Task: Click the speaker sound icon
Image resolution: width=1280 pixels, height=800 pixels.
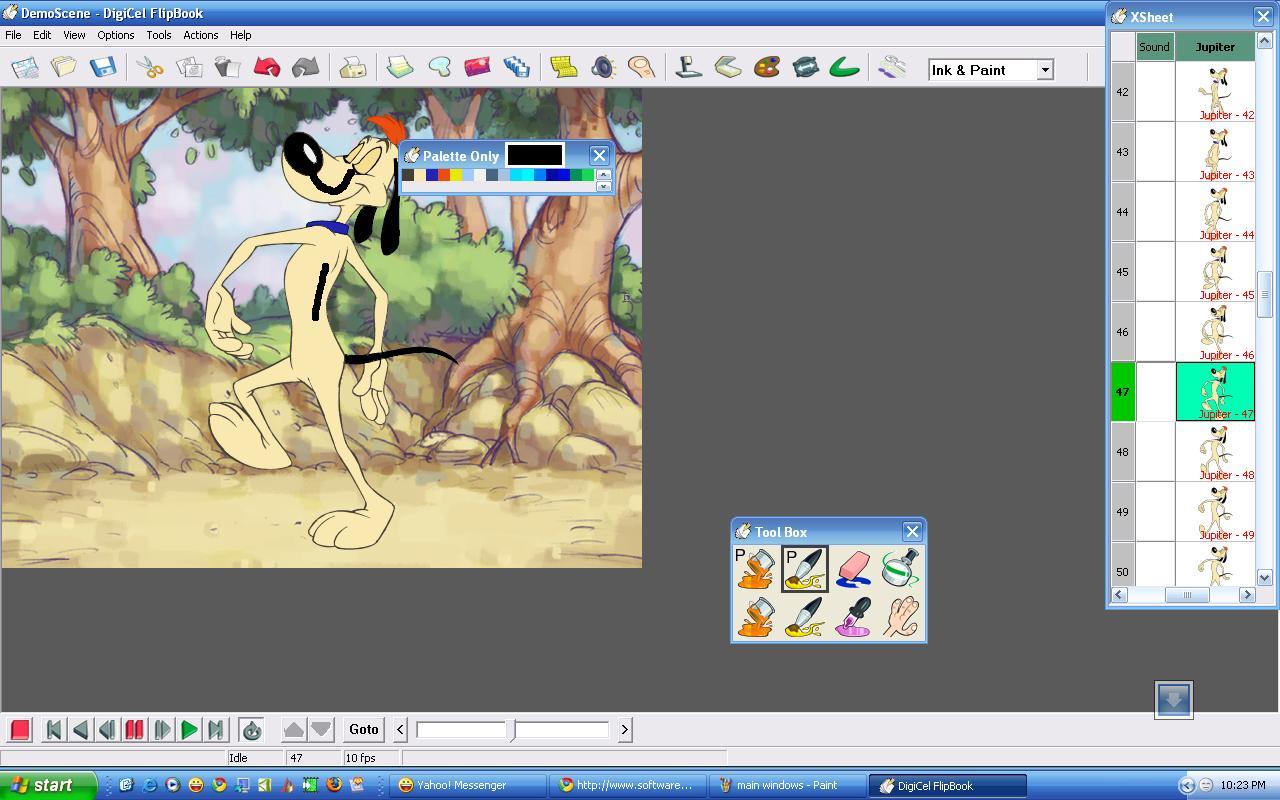Action: 602,67
